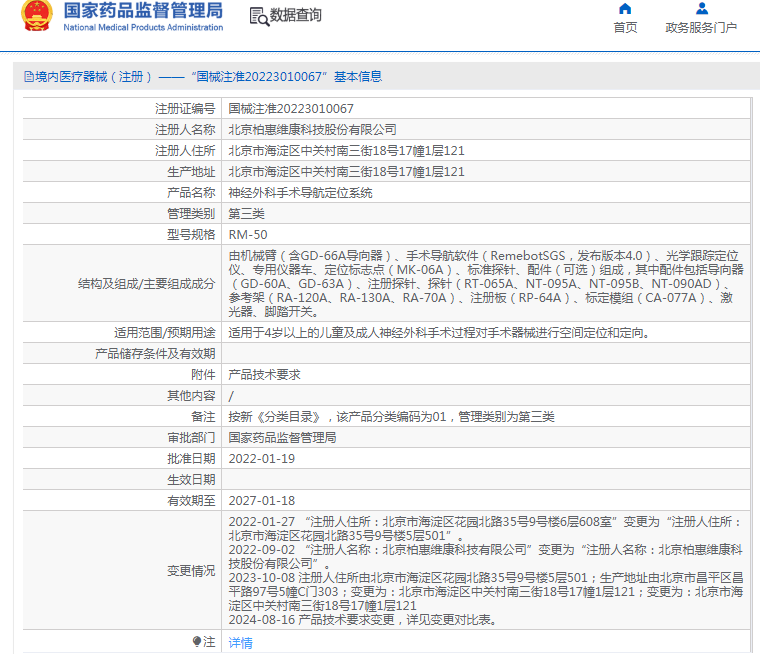760x654 pixels.
Task: Click the 注册人住所 address value
Action: 346,151
